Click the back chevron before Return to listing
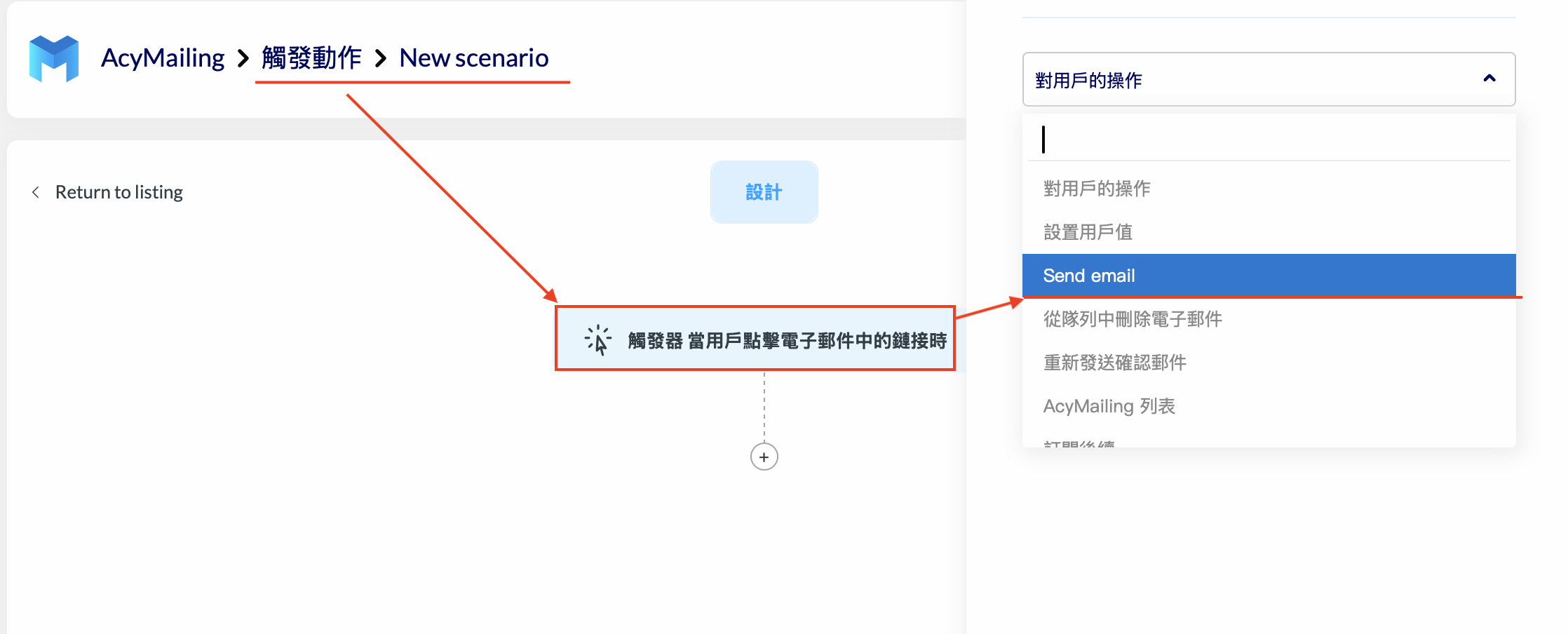This screenshot has width=1568, height=634. point(35,191)
